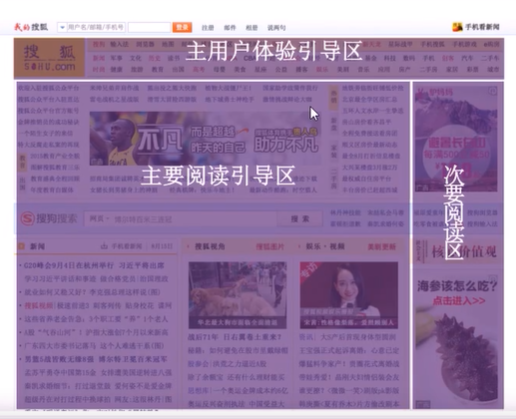
Task: Open 美食 channel in navigation bar
Action: pos(240,69)
